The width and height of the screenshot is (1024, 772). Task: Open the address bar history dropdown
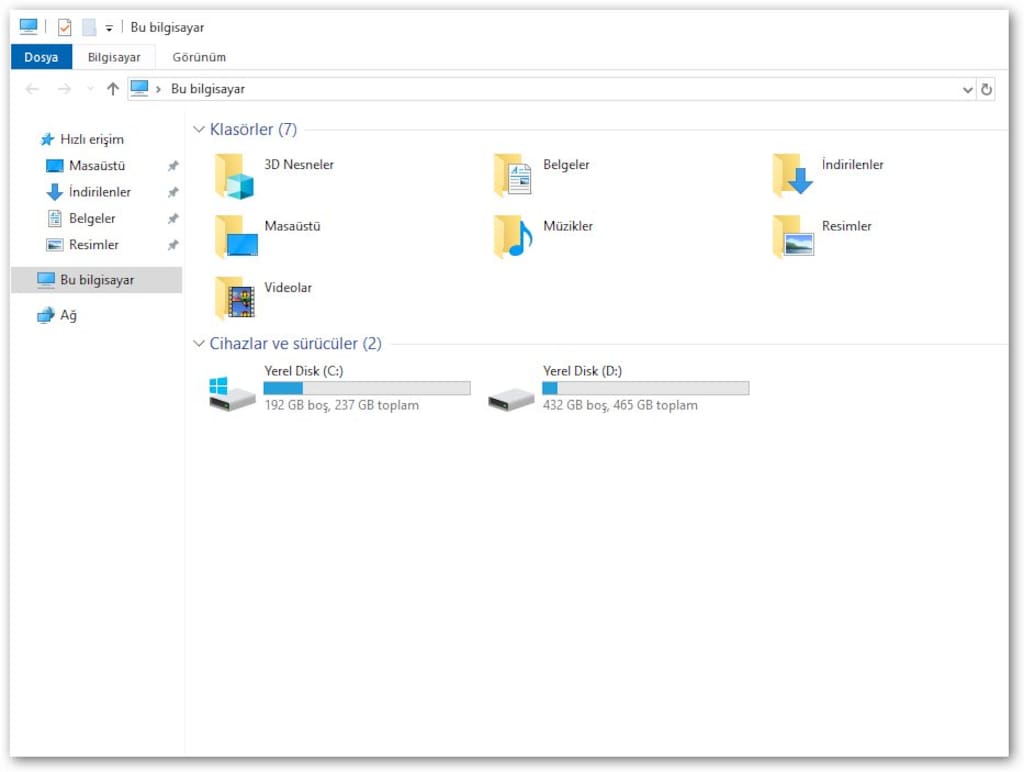[x=967, y=89]
